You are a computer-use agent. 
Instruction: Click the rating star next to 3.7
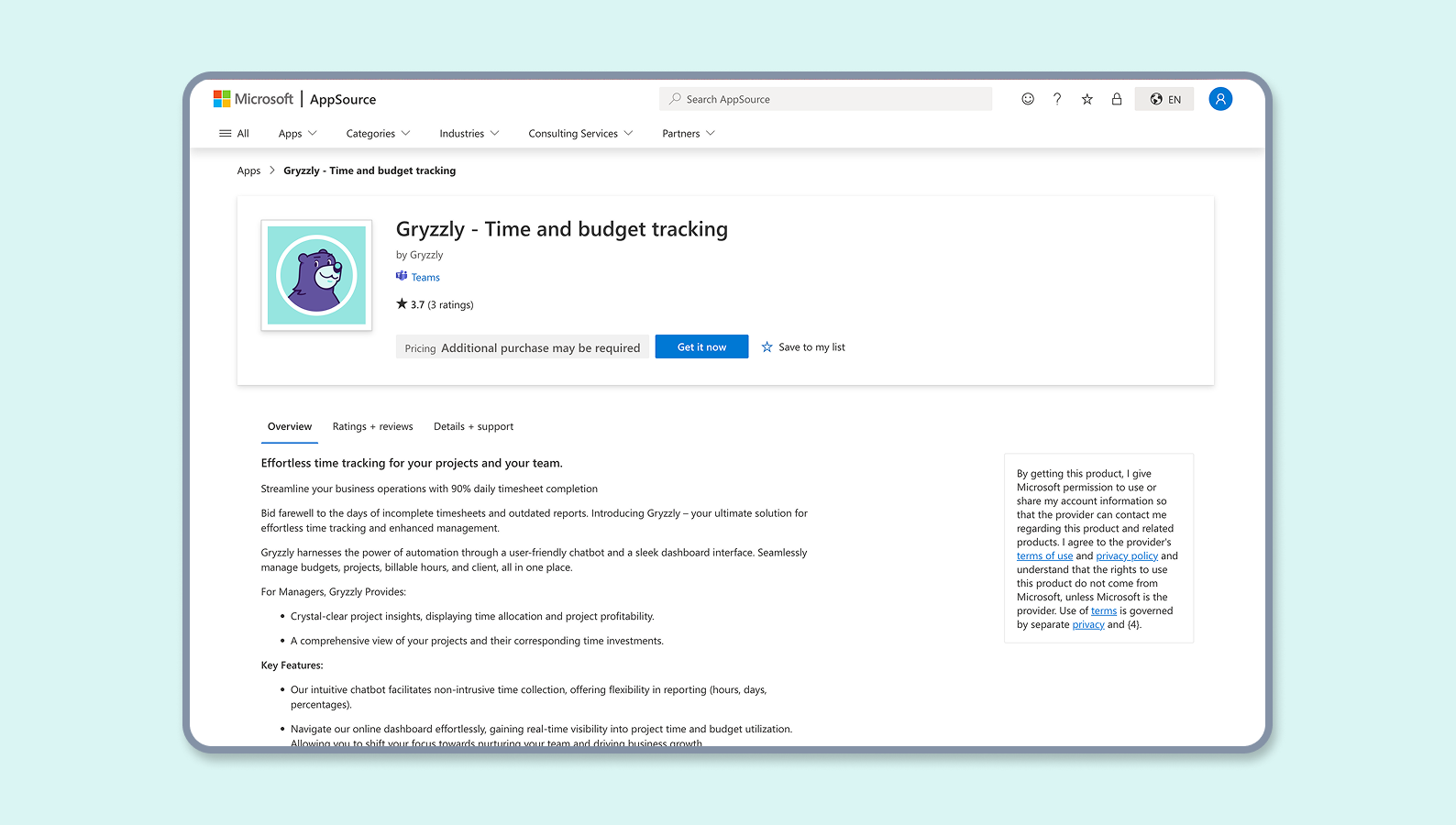coord(402,303)
